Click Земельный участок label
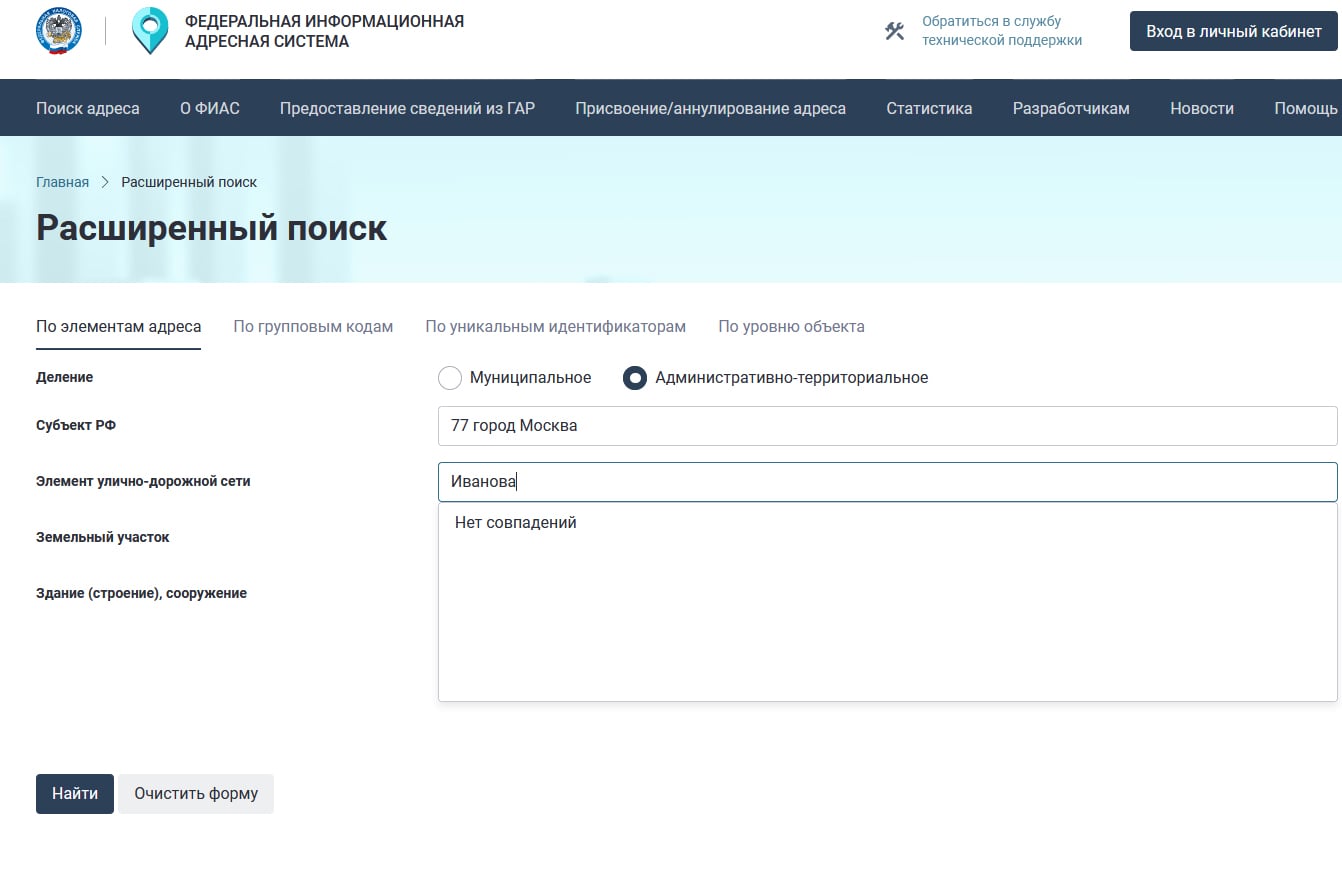1342x884 pixels. (103, 538)
